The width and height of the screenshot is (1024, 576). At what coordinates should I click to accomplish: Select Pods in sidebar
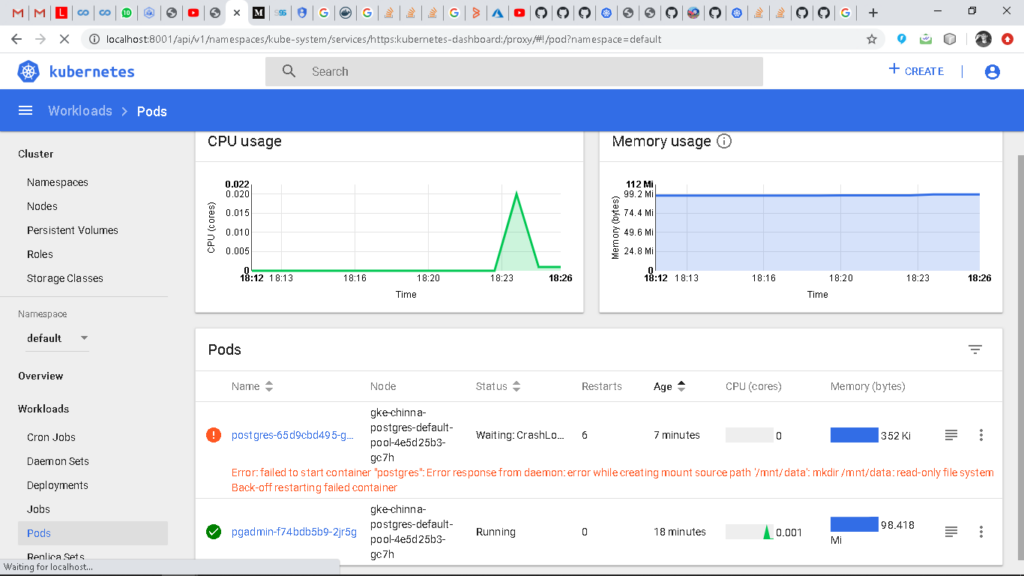pyautogui.click(x=92, y=533)
